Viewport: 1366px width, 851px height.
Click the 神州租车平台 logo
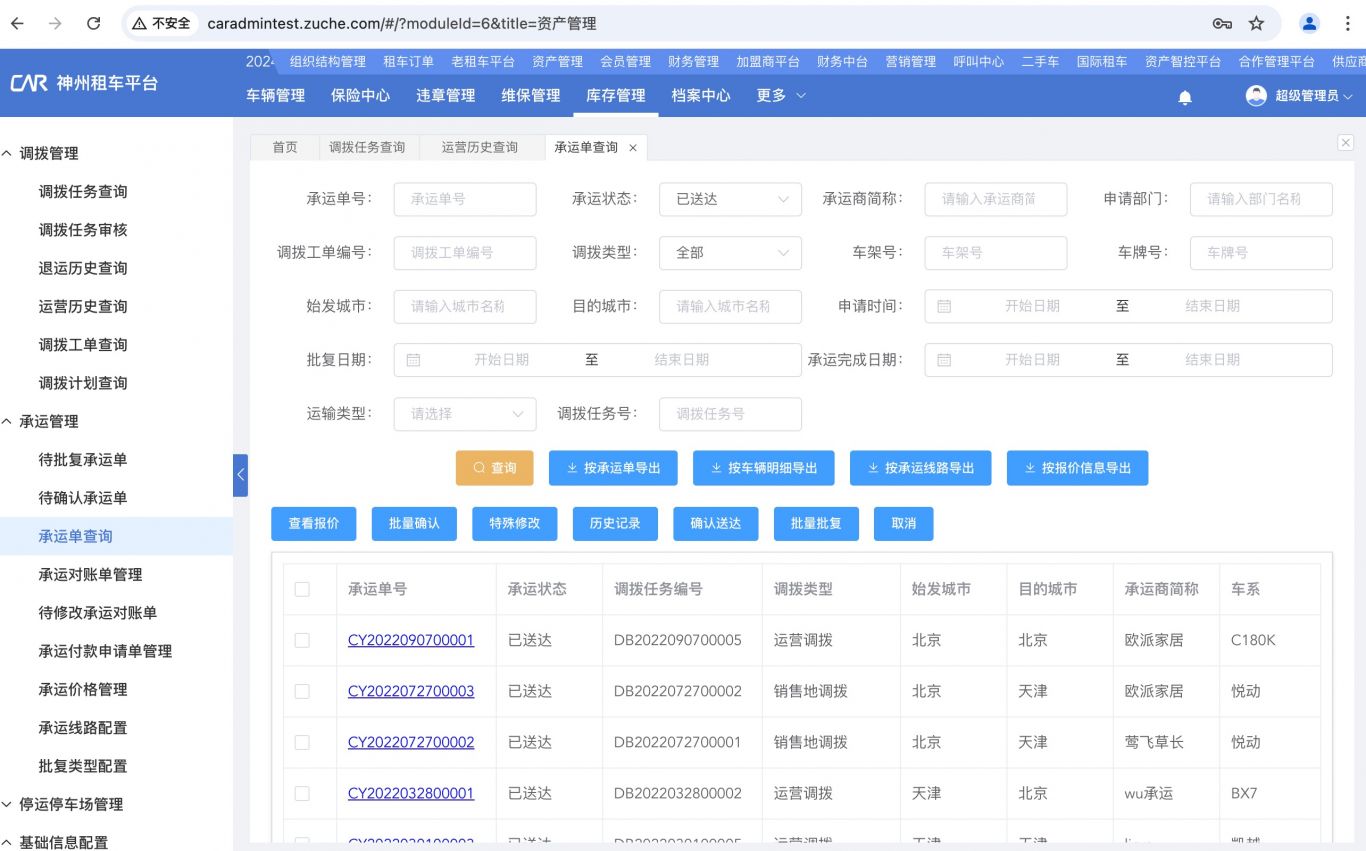tap(84, 83)
